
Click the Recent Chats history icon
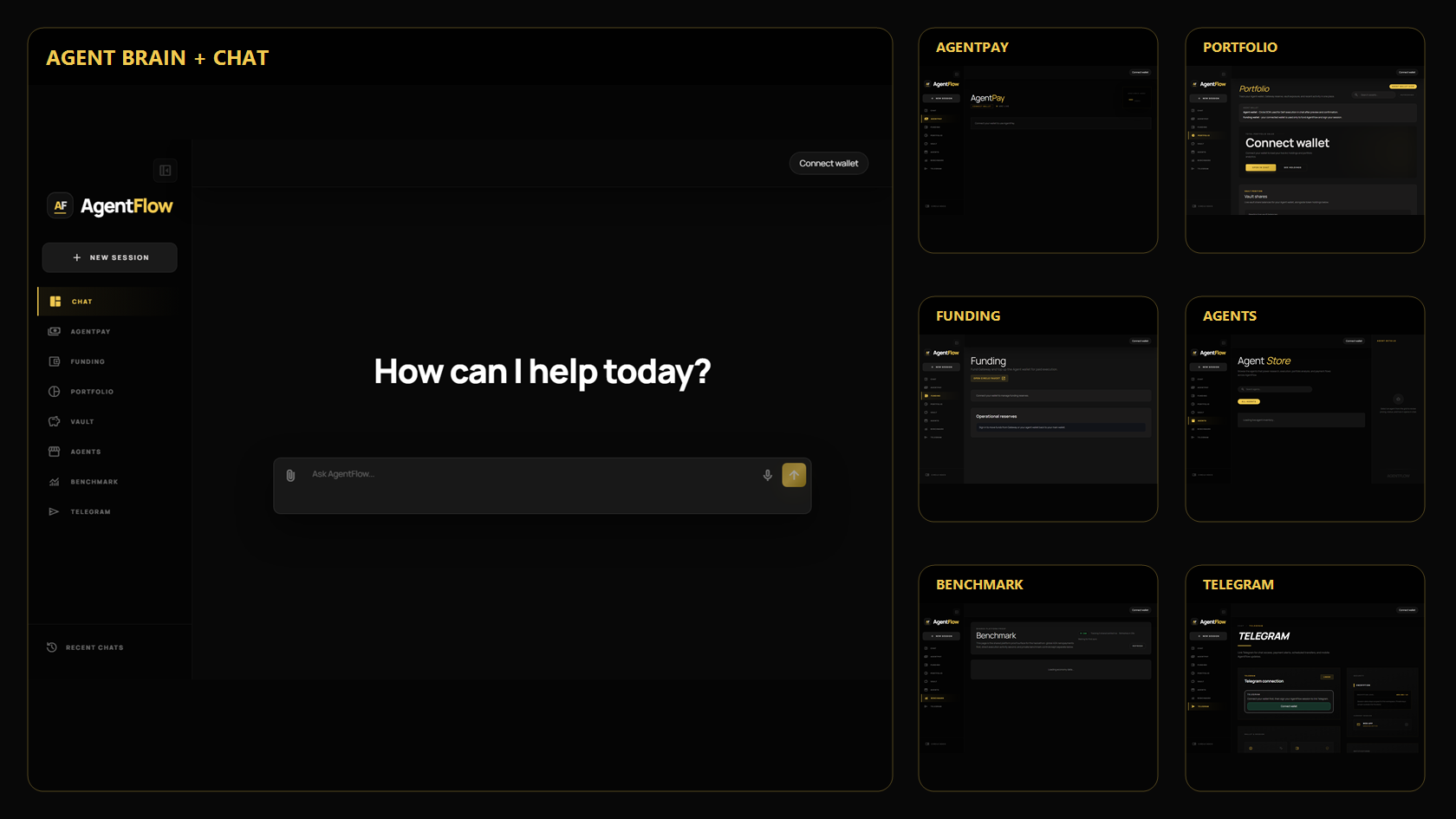[x=52, y=647]
